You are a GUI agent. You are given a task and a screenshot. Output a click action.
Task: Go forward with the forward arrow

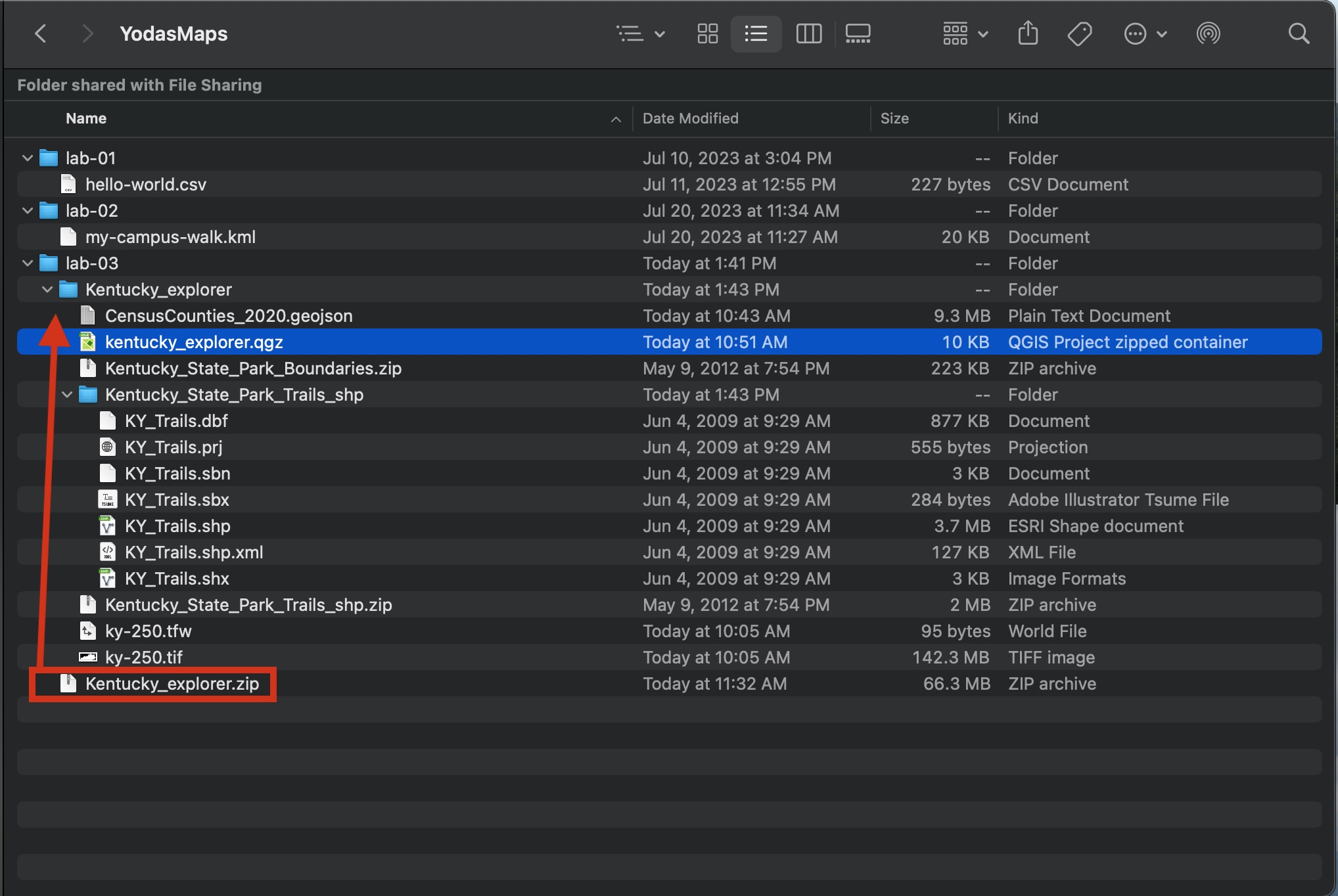(x=87, y=34)
